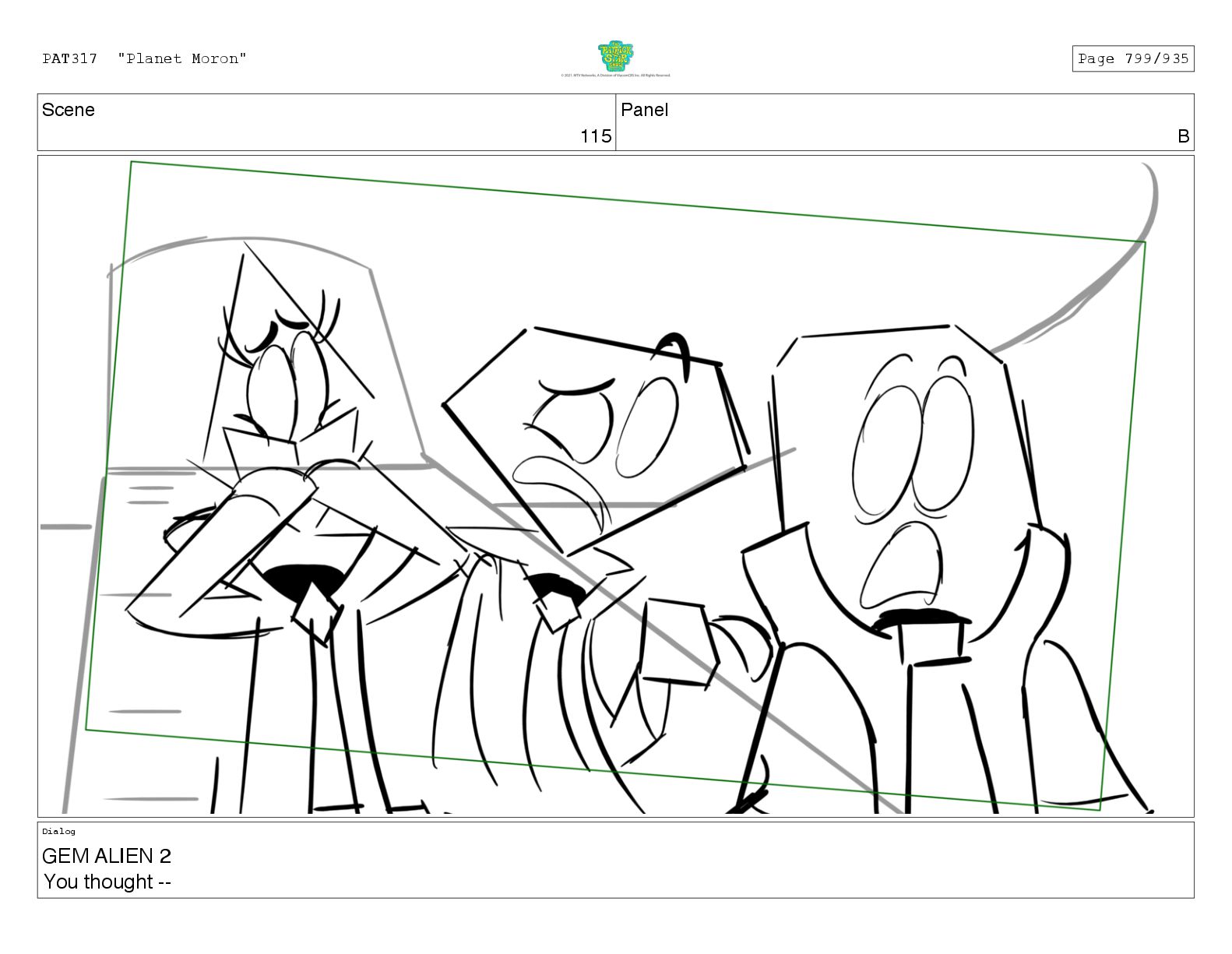The image size is (1232, 954).
Task: Click the copyright notice under the logo
Action: [x=615, y=76]
